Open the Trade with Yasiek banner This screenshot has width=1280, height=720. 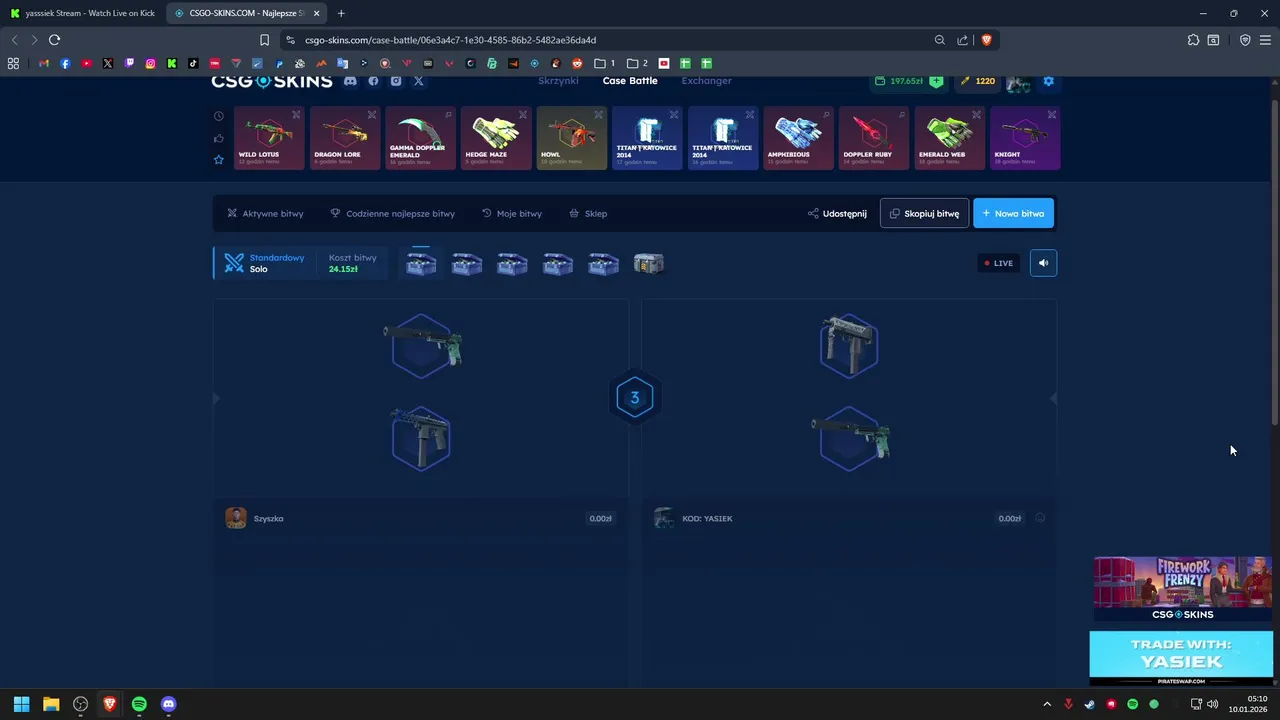1182,658
